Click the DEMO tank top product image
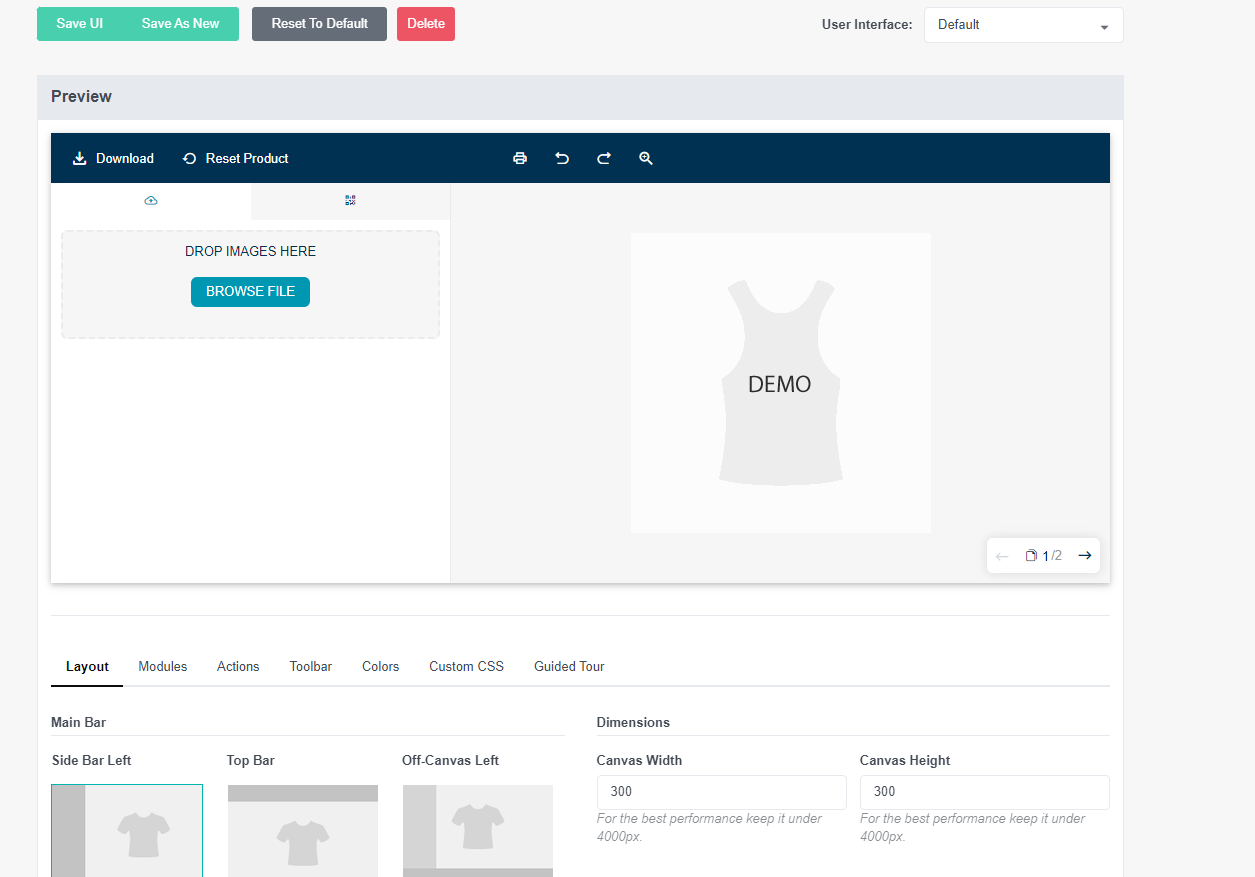1255x877 pixels. (780, 383)
